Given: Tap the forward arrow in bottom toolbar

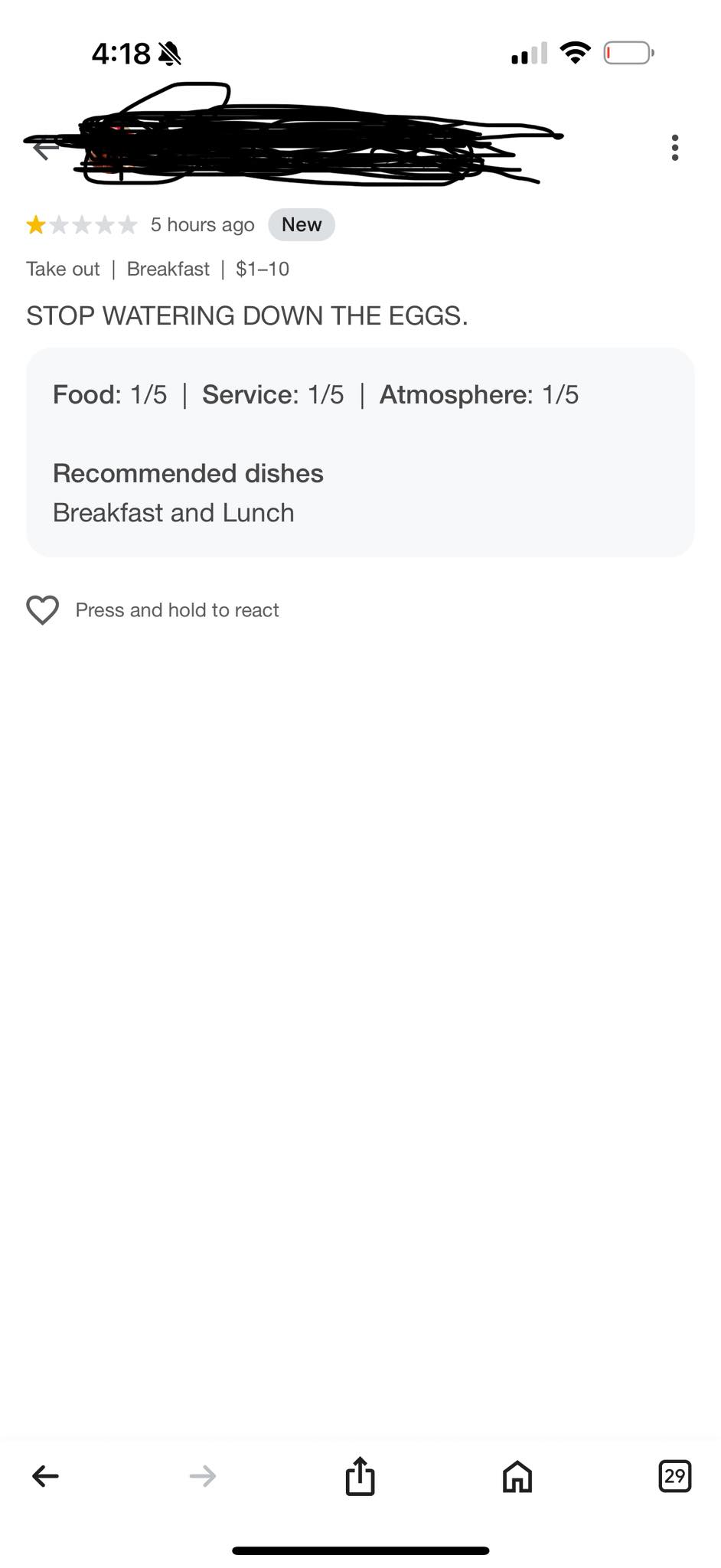Looking at the screenshot, I should (x=203, y=1475).
